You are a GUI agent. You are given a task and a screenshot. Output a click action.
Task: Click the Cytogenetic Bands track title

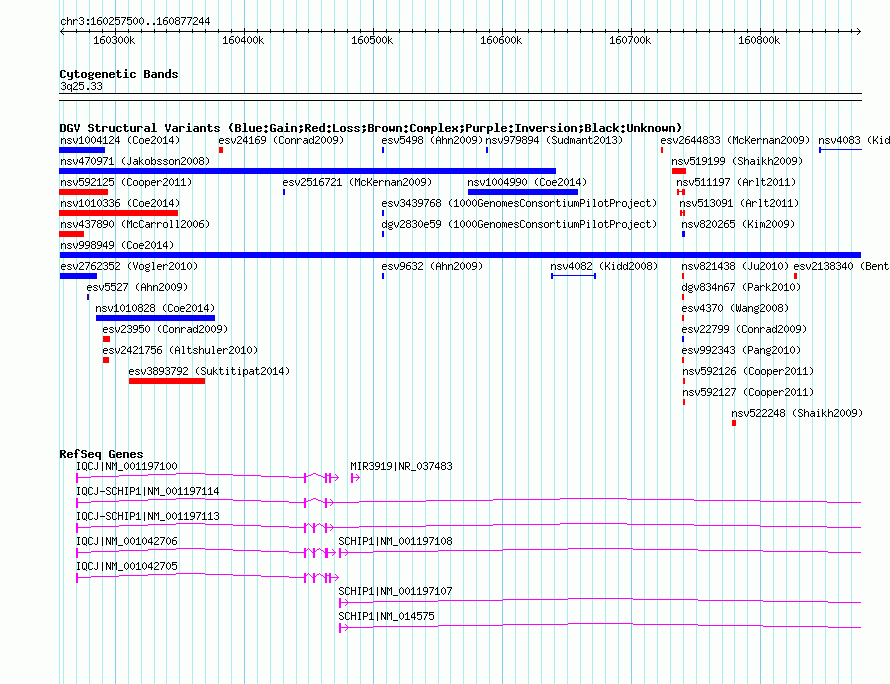click(x=119, y=74)
